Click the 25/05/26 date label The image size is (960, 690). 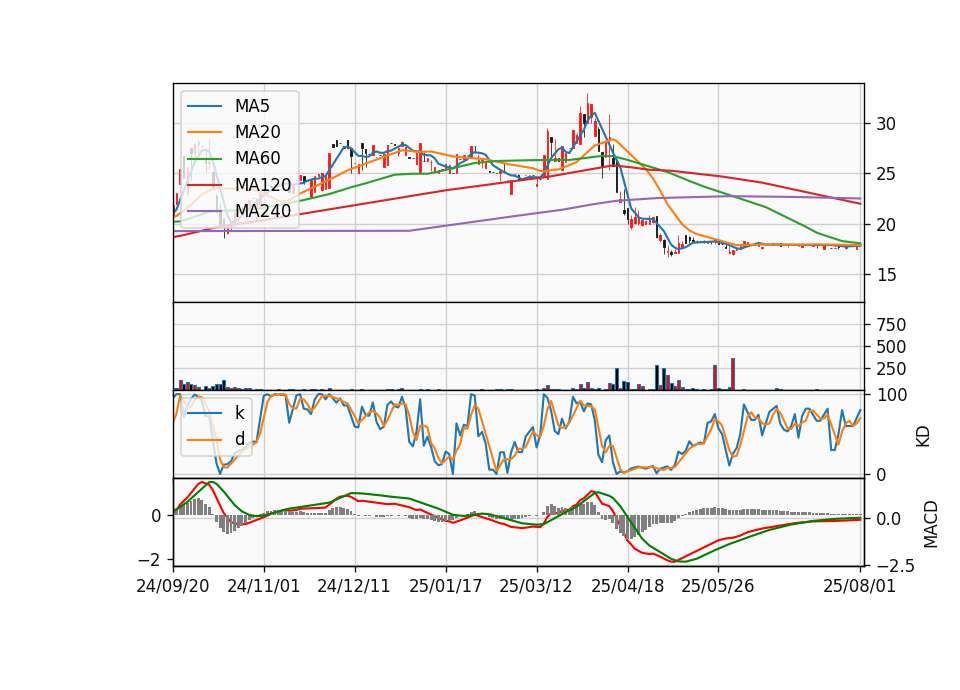coord(718,586)
